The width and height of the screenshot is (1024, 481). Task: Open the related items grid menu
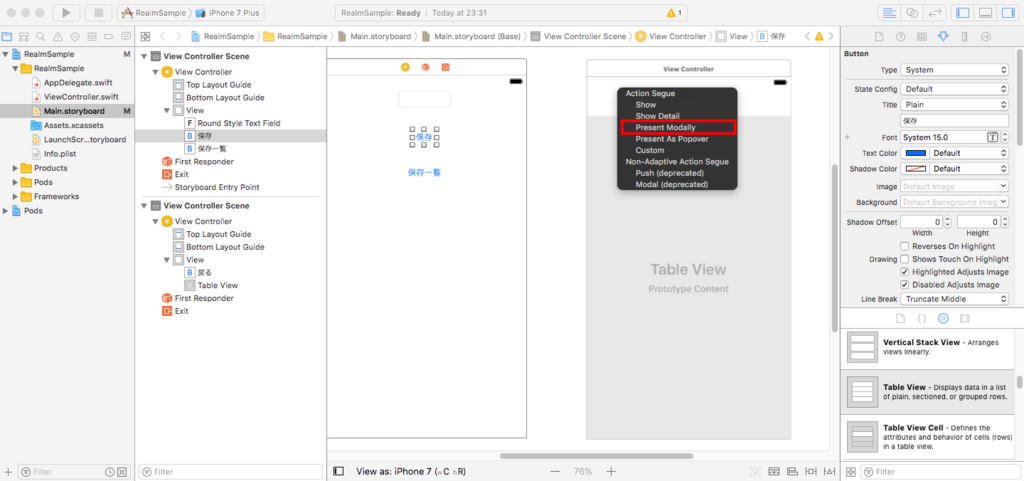tap(145, 37)
